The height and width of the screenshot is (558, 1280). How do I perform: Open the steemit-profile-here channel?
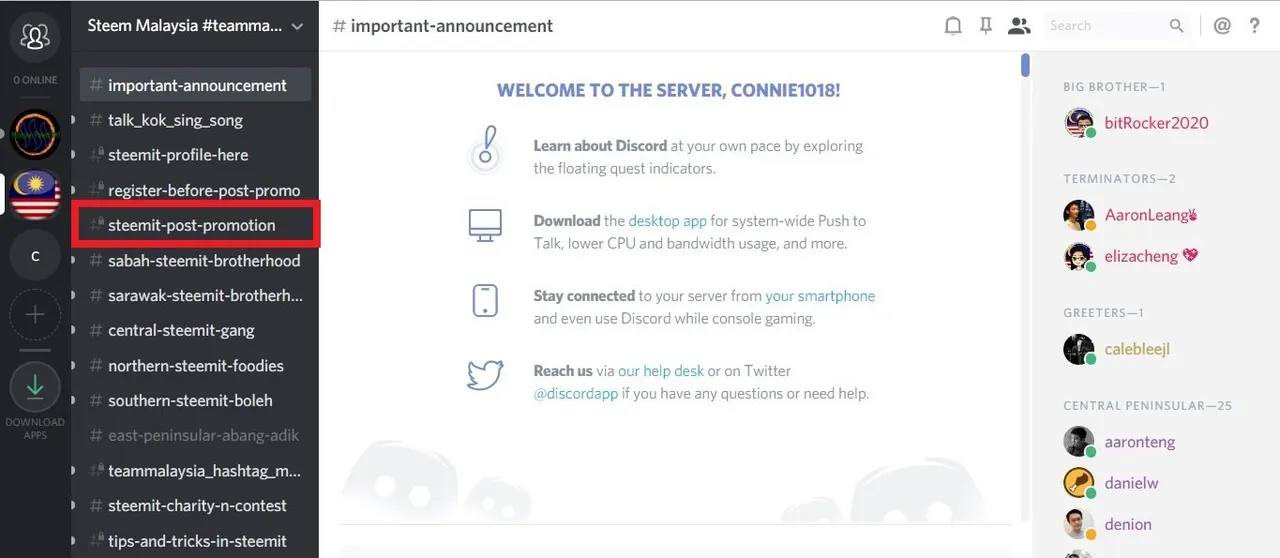(196, 155)
